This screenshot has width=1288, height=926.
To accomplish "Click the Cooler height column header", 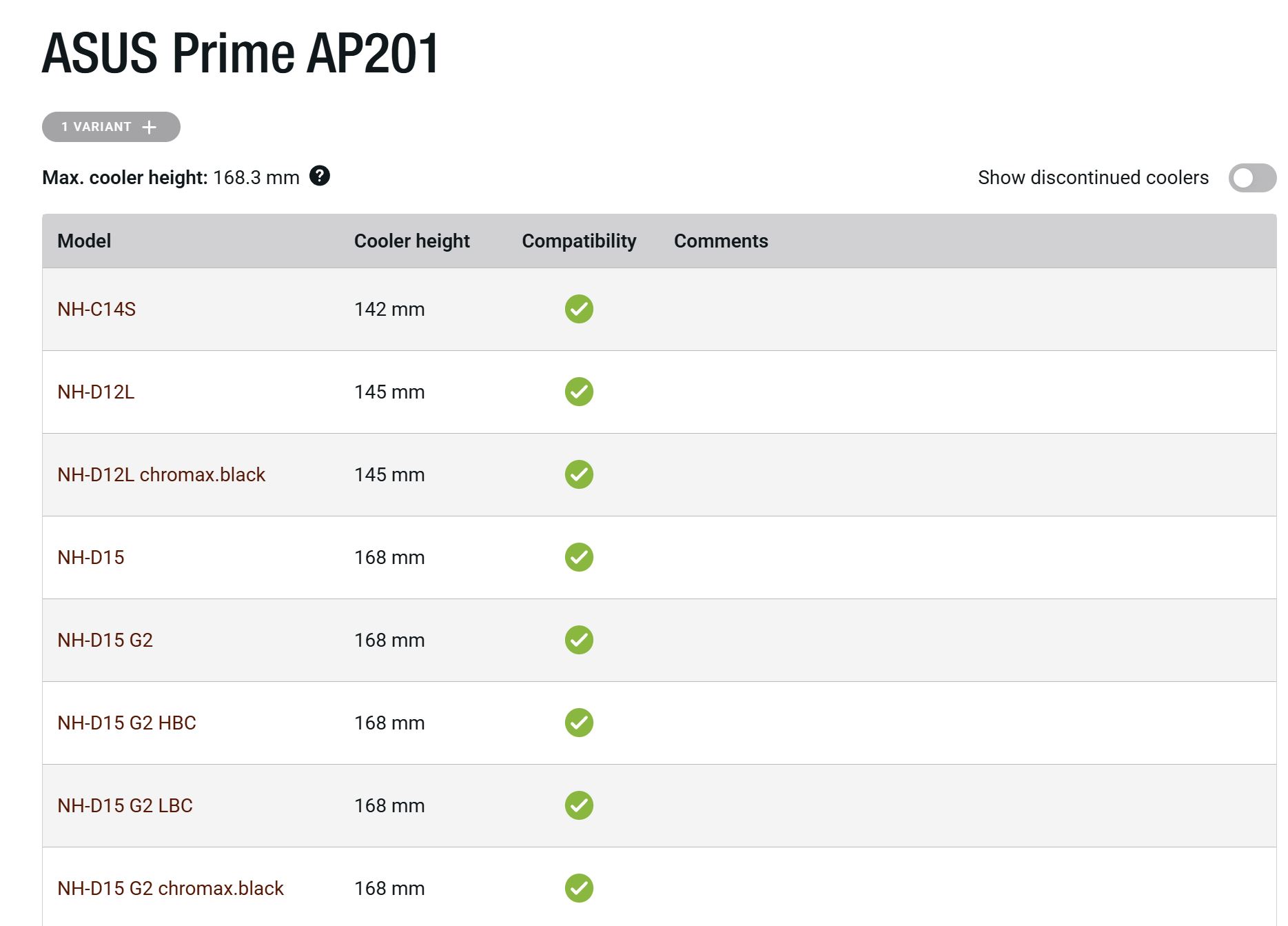I will coord(411,241).
